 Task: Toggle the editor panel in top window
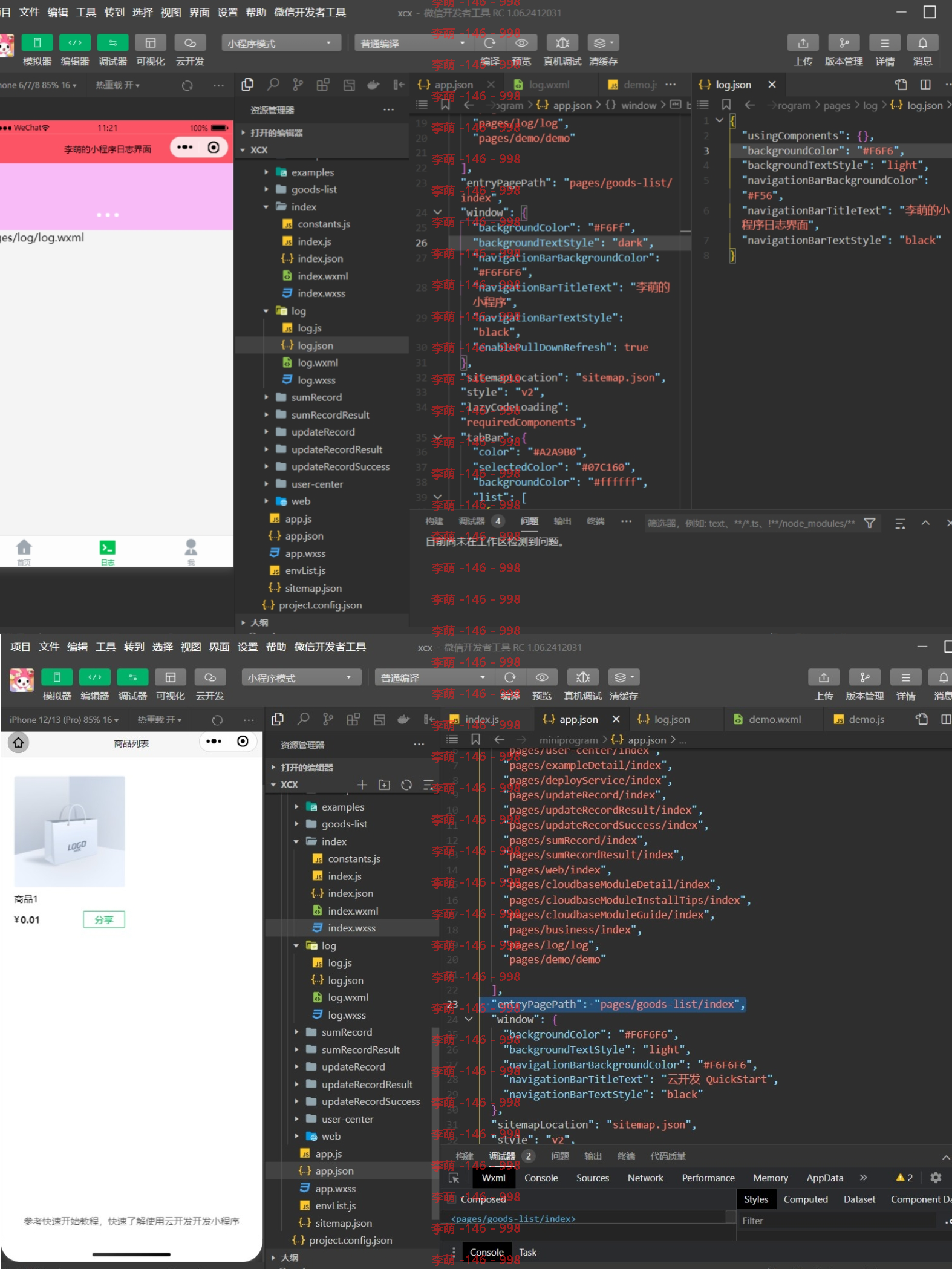pyautogui.click(x=75, y=43)
